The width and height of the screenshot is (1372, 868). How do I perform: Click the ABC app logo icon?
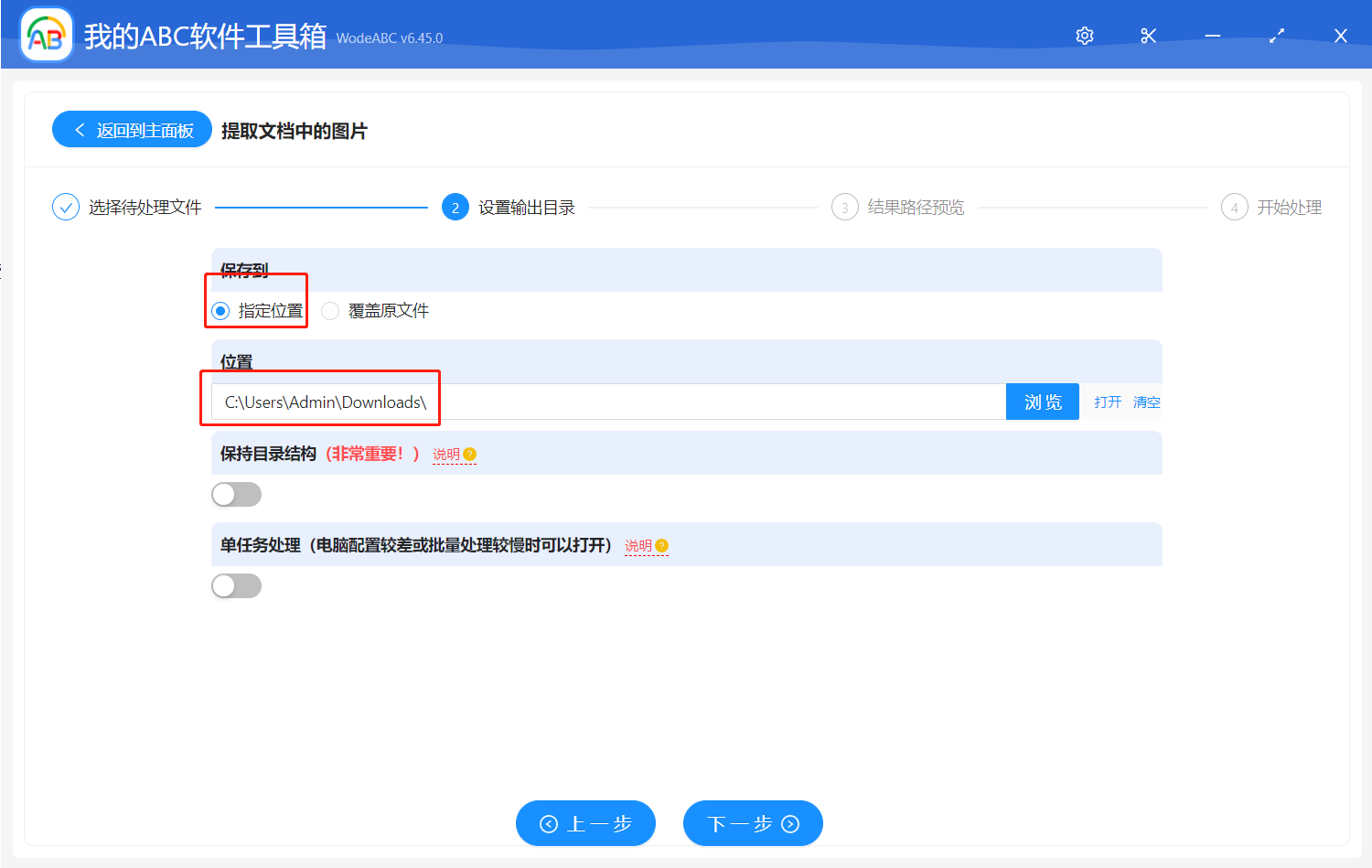pyautogui.click(x=46, y=35)
